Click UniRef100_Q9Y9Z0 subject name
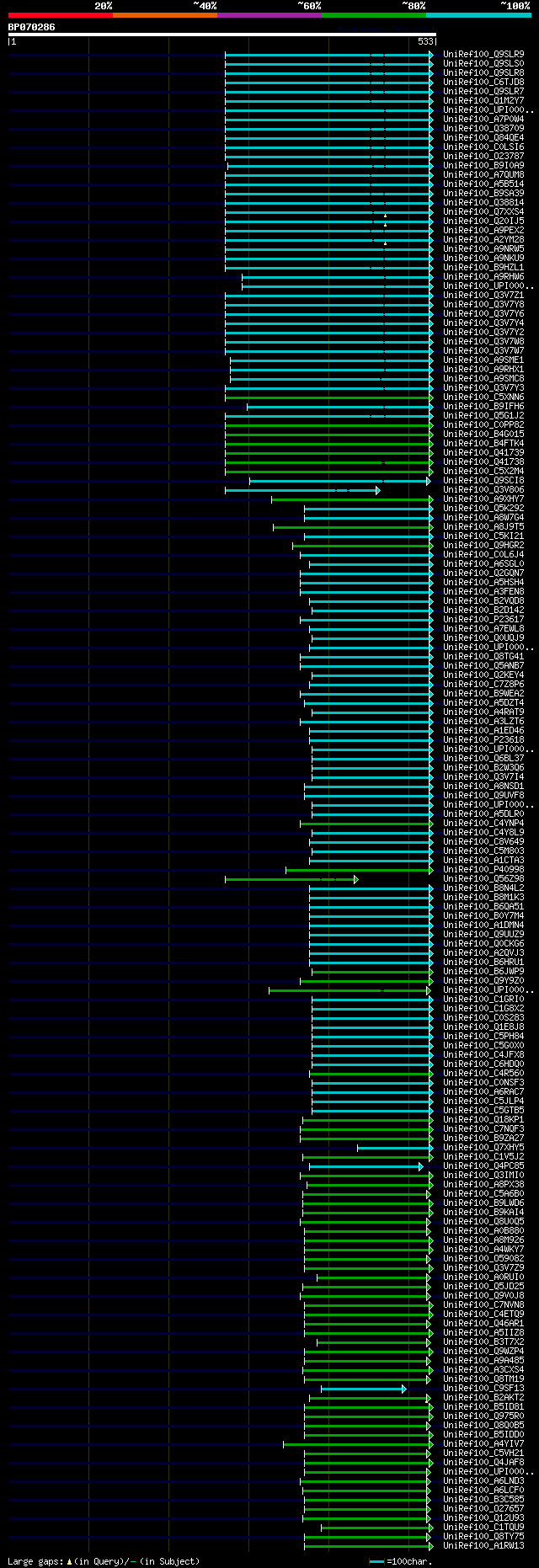The image size is (539, 1568). pos(483,981)
